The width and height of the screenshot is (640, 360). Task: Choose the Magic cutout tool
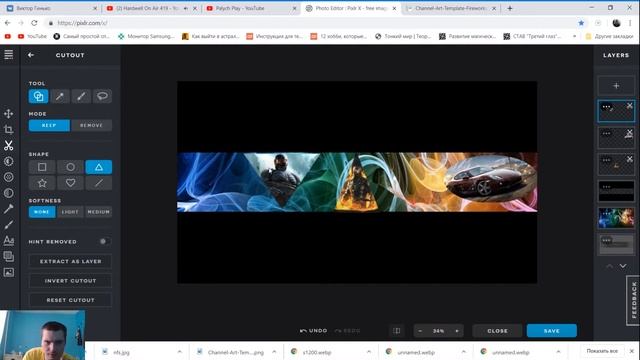pyautogui.click(x=60, y=96)
